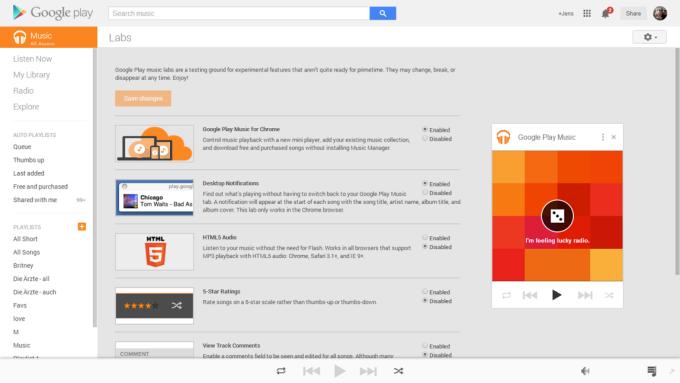Go to previous track in bottom bar
Viewport: 680px width, 383px height.
tap(311, 371)
